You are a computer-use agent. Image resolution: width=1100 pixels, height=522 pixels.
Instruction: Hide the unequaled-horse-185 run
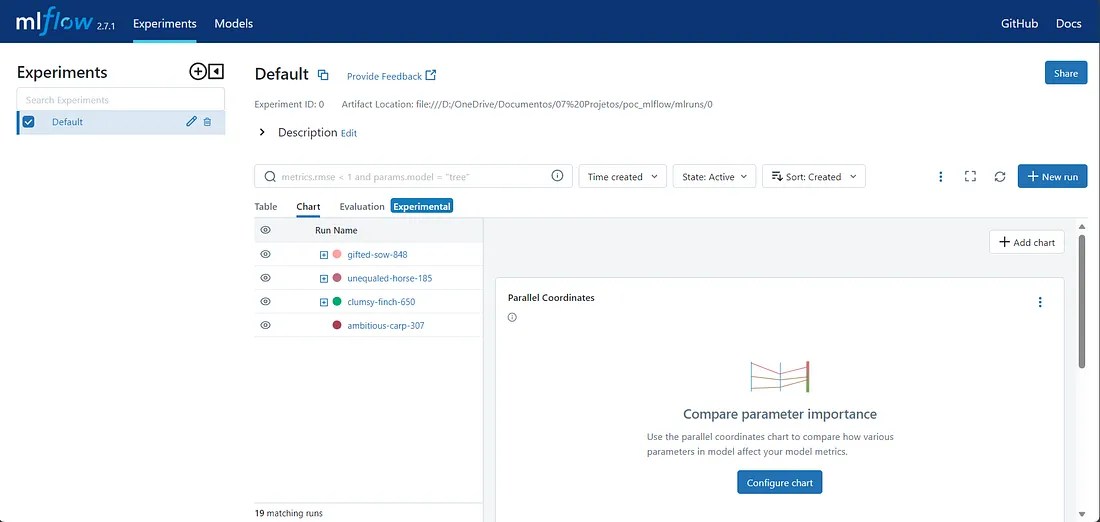coord(265,278)
